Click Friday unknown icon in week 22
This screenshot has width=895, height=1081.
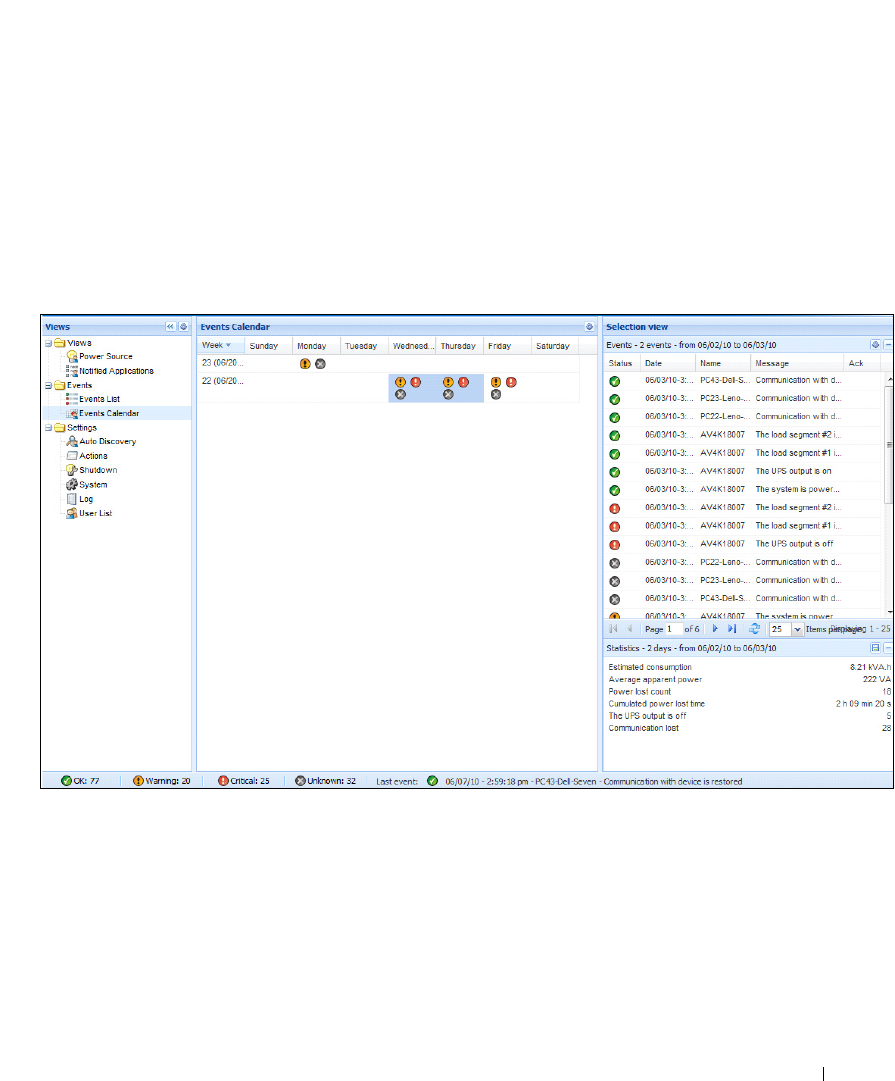point(496,395)
